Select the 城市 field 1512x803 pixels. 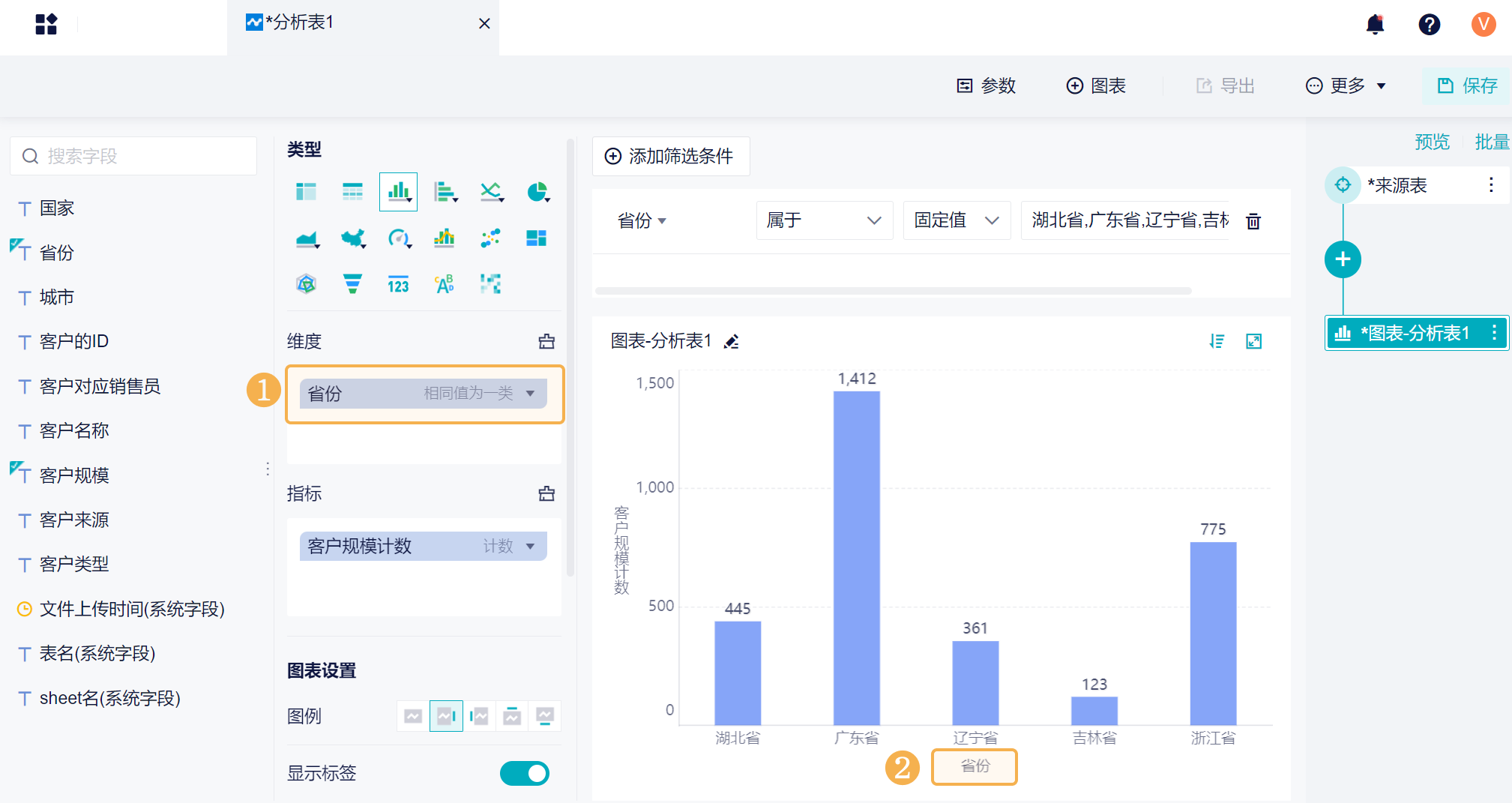tap(57, 298)
